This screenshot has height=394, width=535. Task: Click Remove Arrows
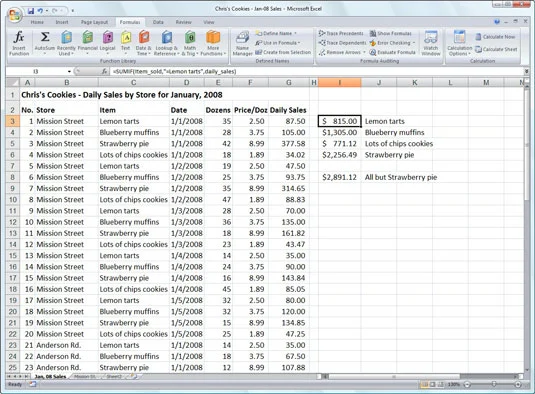click(342, 53)
